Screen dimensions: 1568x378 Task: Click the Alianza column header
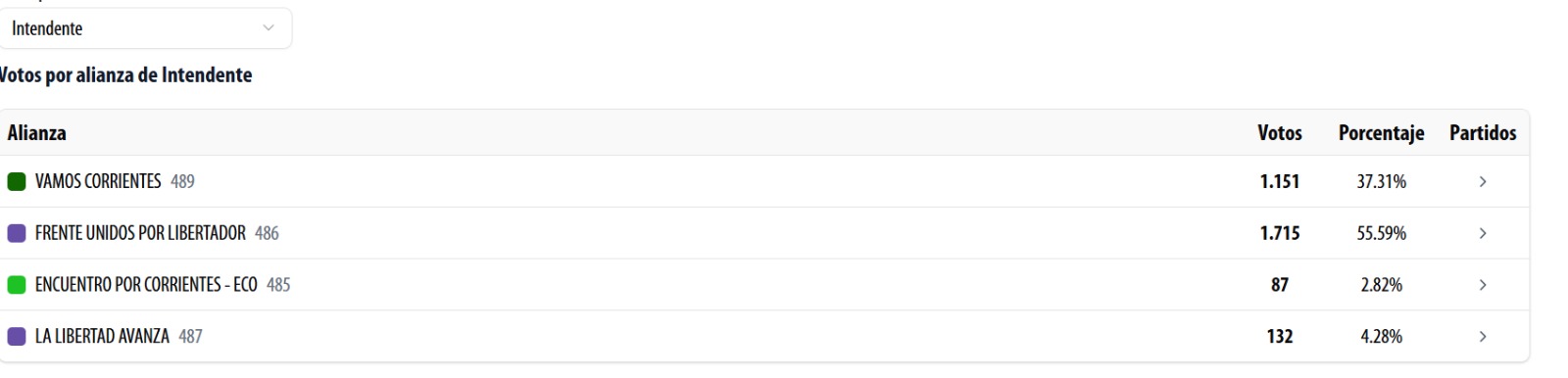click(x=37, y=133)
